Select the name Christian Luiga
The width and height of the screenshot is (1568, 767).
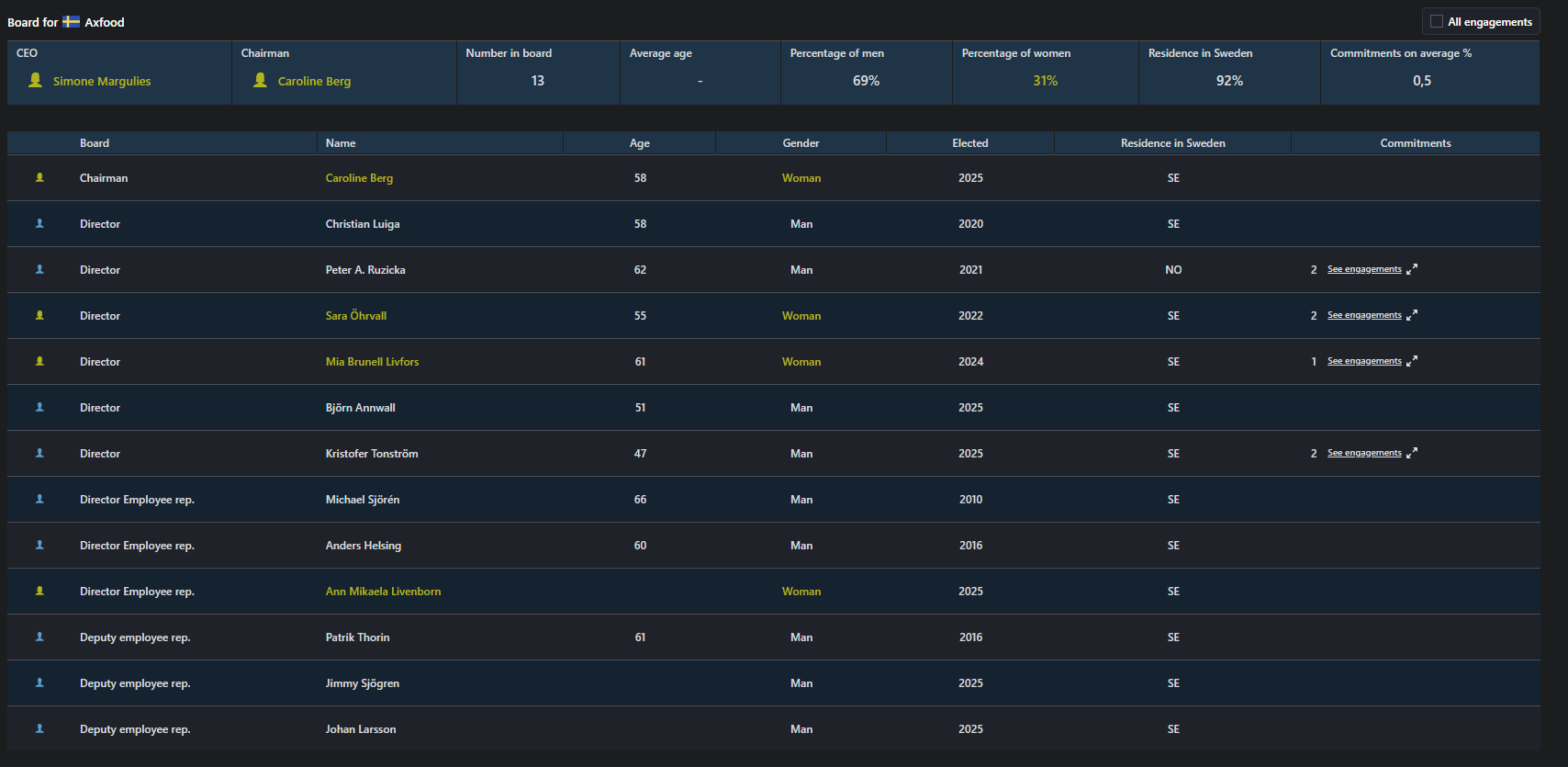(x=363, y=224)
